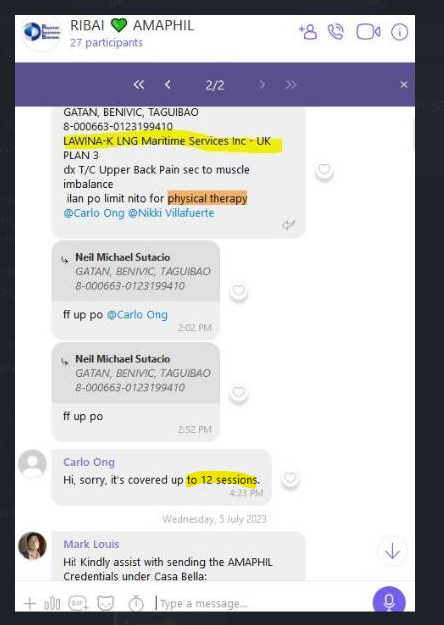444x625 pixels.
Task: Open chat info panel
Action: [399, 32]
